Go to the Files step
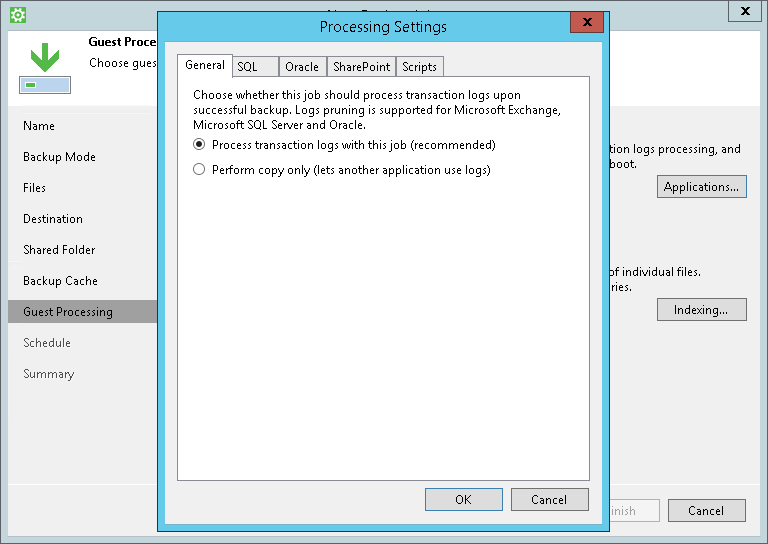The height and width of the screenshot is (544, 768). point(34,188)
